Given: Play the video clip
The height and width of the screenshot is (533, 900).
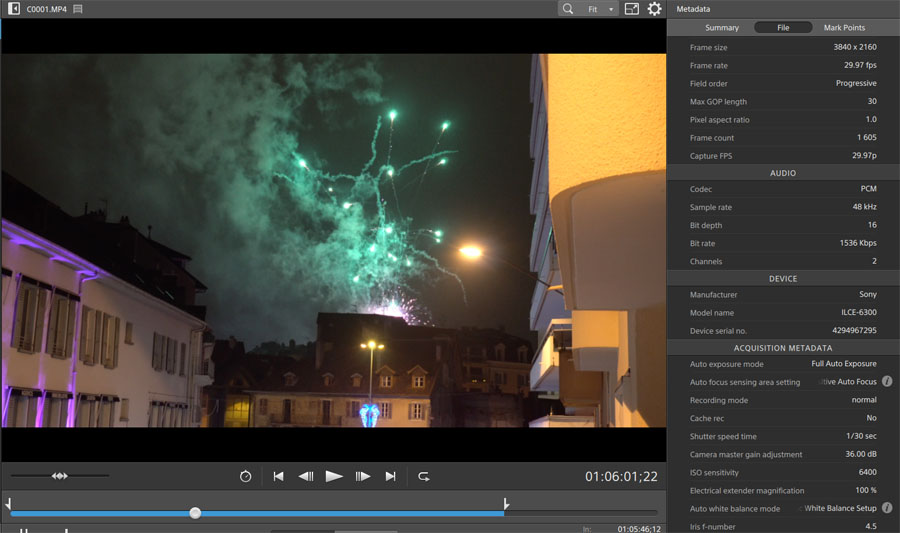Looking at the screenshot, I should click(x=334, y=476).
